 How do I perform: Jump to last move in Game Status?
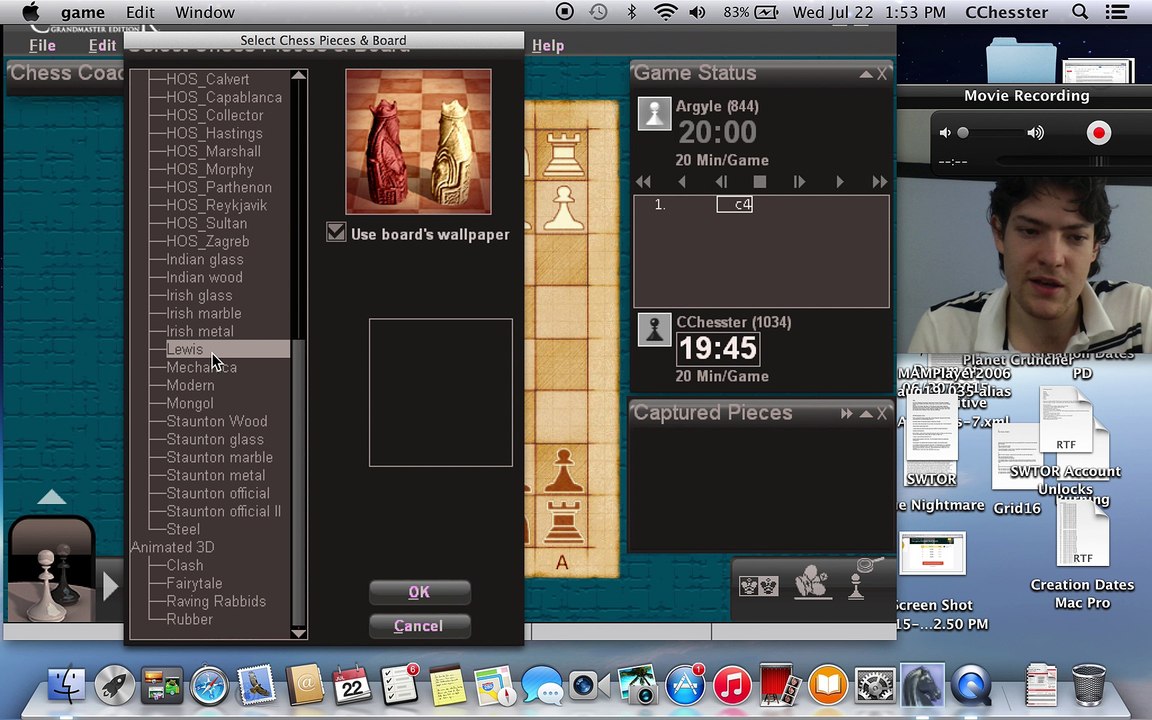click(x=879, y=181)
